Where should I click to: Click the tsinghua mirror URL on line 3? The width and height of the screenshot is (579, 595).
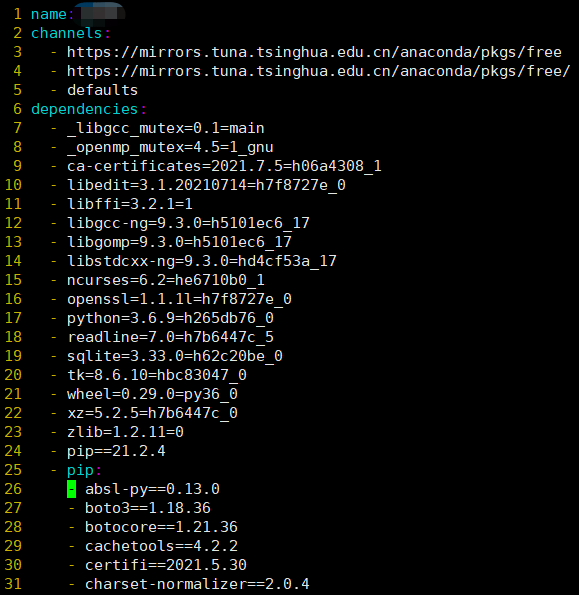tap(314, 52)
